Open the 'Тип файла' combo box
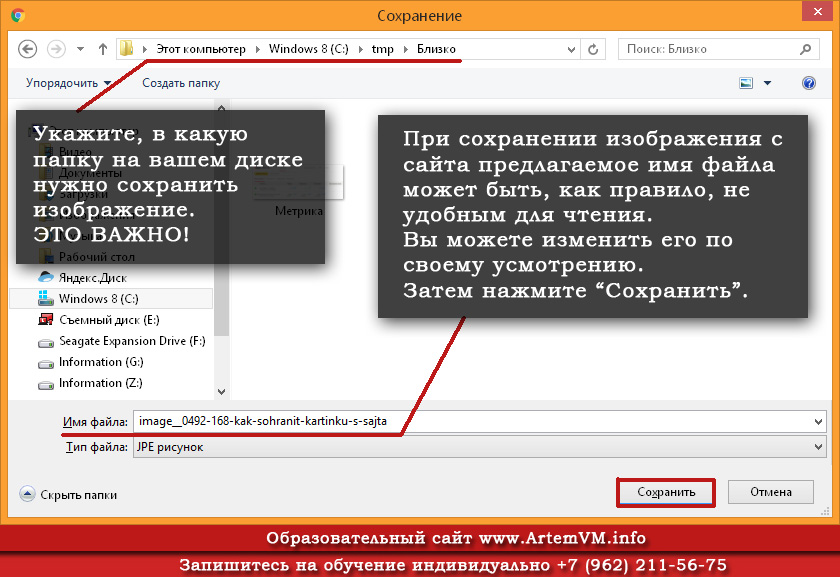The image size is (840, 577). pyautogui.click(x=479, y=447)
